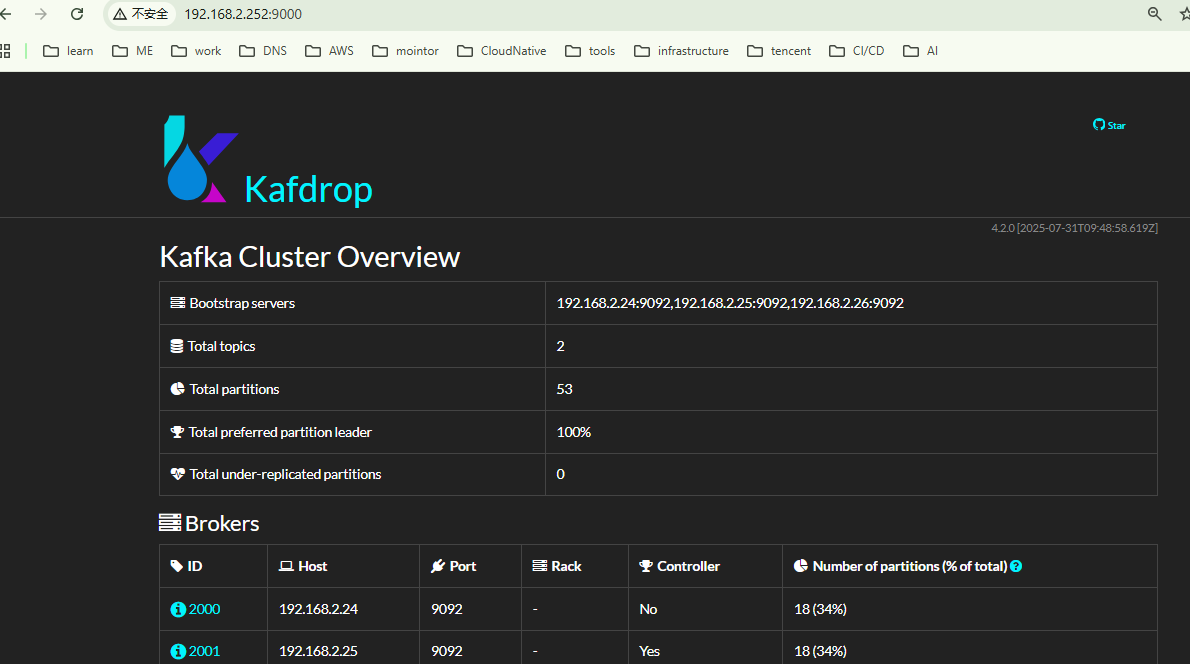
Task: Open the AWS bookmark folder
Action: 329,51
